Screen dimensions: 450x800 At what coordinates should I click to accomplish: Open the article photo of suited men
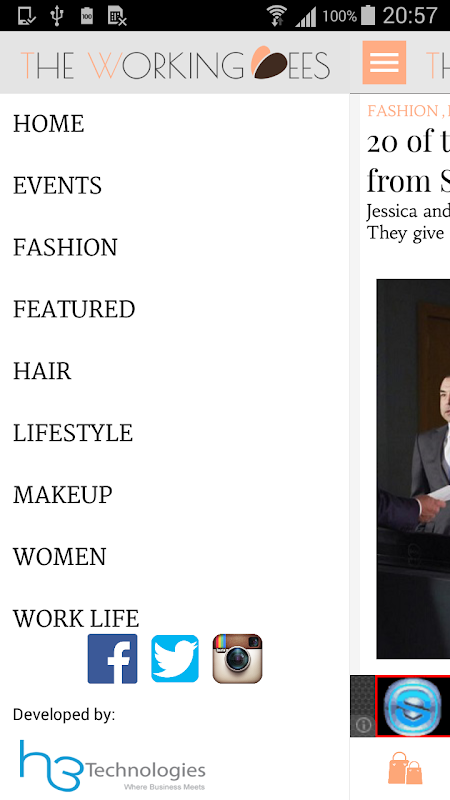point(413,468)
